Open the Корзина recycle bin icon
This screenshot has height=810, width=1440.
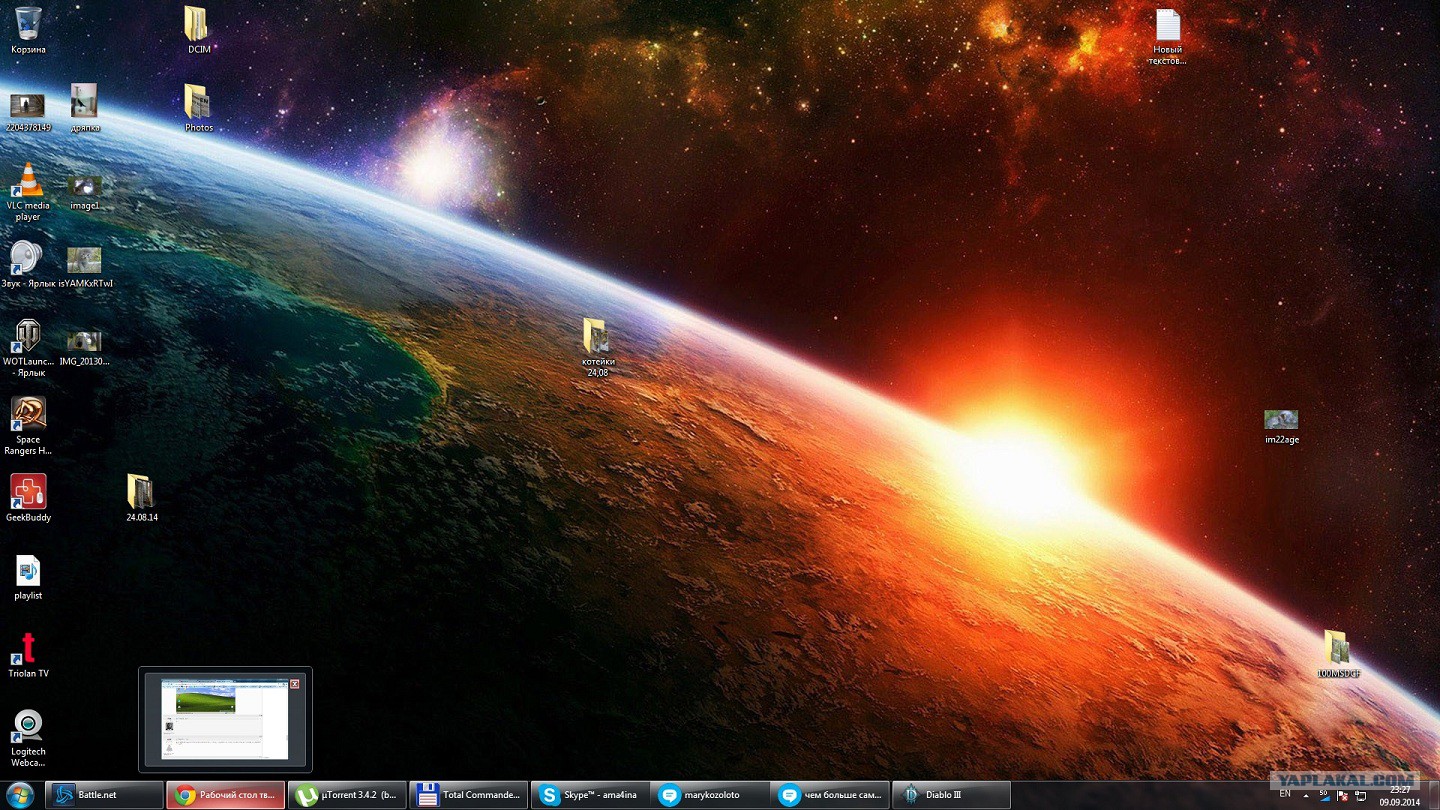pyautogui.click(x=28, y=30)
